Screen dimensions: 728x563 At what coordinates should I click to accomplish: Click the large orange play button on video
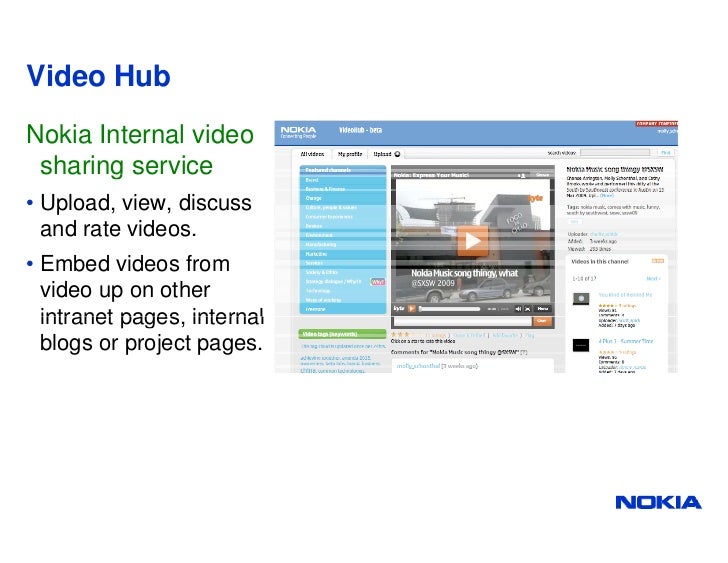[472, 241]
